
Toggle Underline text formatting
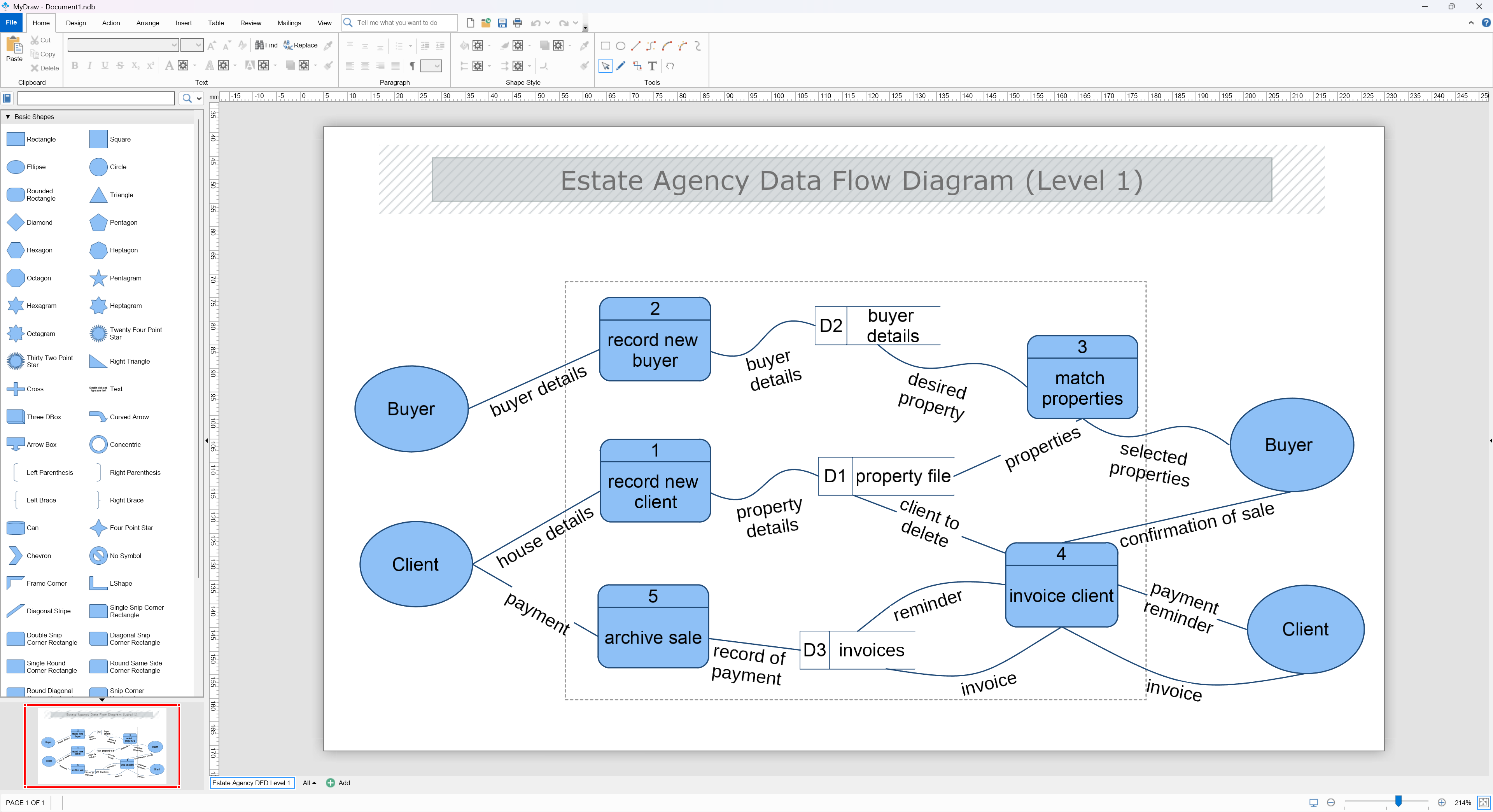click(105, 65)
